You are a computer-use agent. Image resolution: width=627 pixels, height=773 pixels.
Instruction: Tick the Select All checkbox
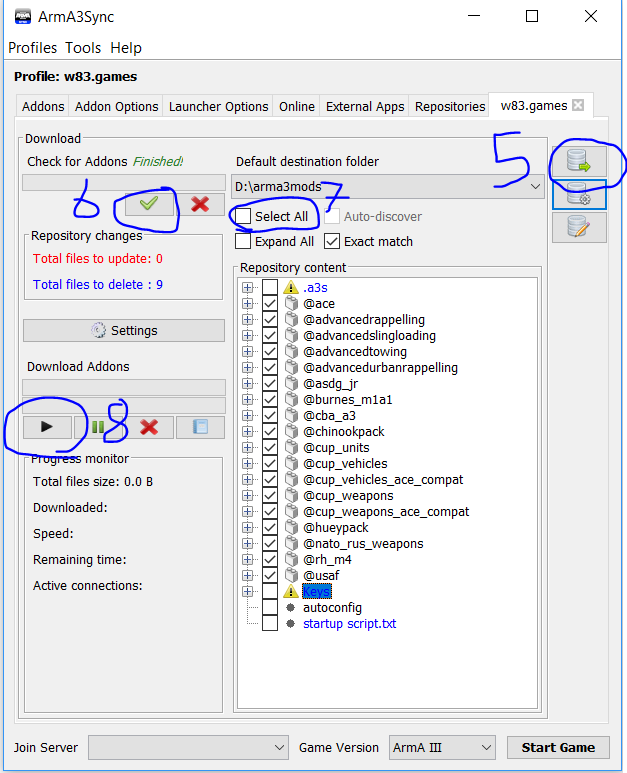point(243,216)
